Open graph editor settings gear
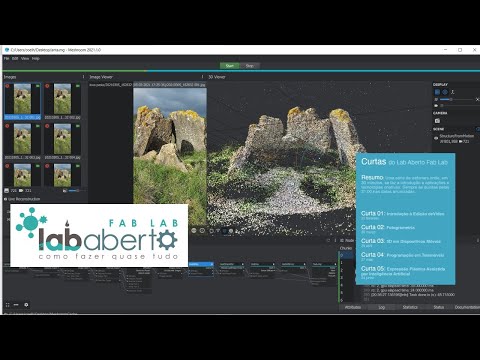The width and height of the screenshot is (480, 360). pos(26,305)
